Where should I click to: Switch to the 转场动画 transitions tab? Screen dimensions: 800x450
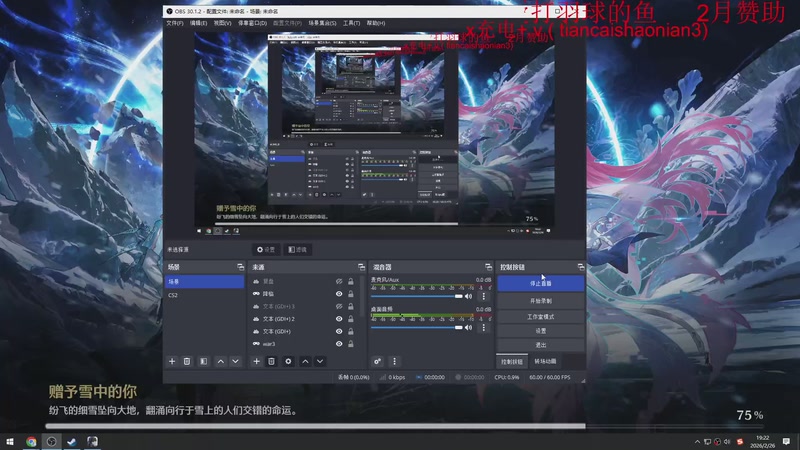(545, 361)
